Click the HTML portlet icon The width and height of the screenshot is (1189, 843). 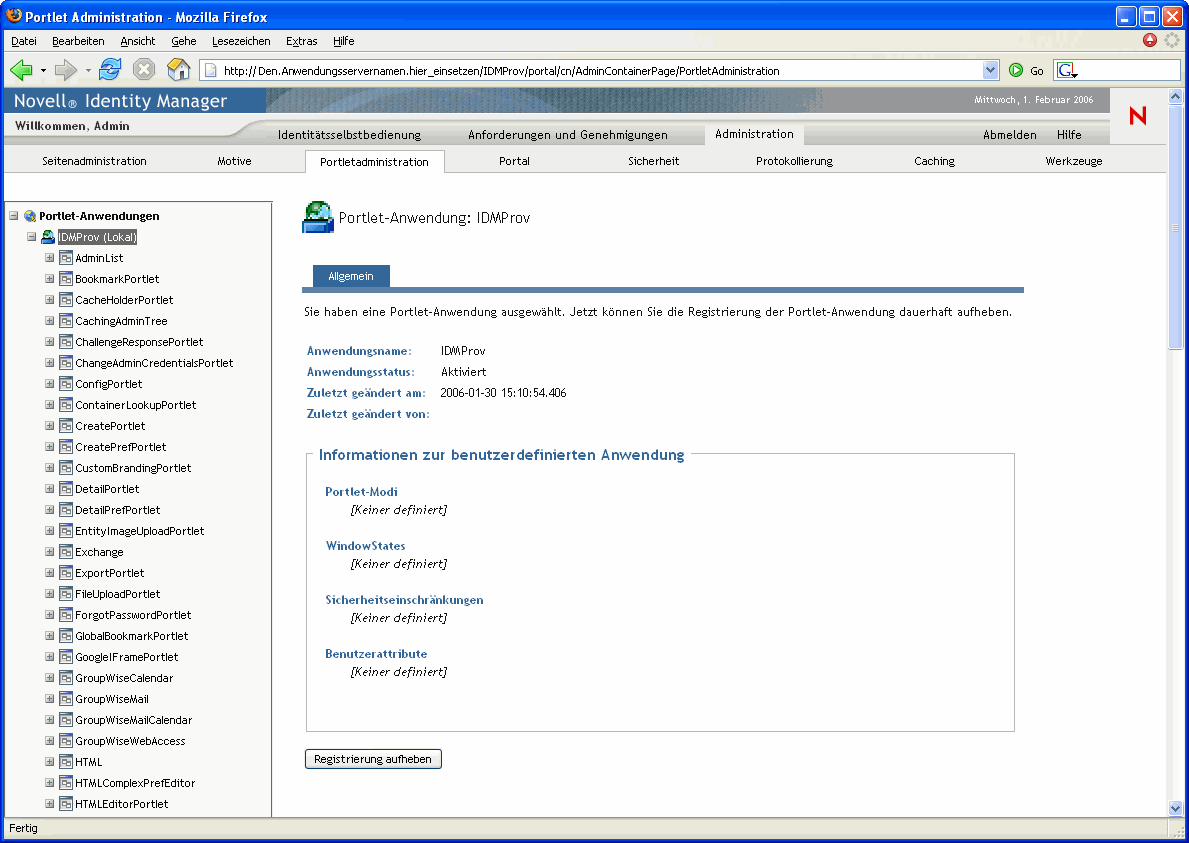click(66, 762)
